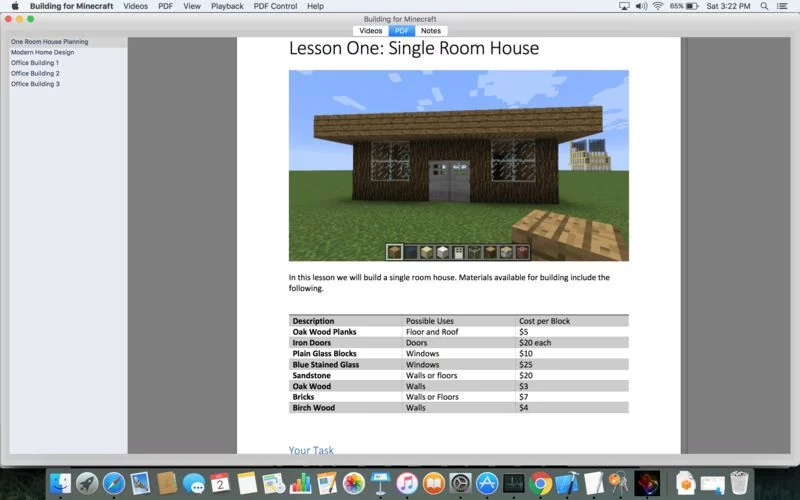Click the 'Lesson One: Single Room House' heading
The width and height of the screenshot is (800, 500).
click(414, 48)
